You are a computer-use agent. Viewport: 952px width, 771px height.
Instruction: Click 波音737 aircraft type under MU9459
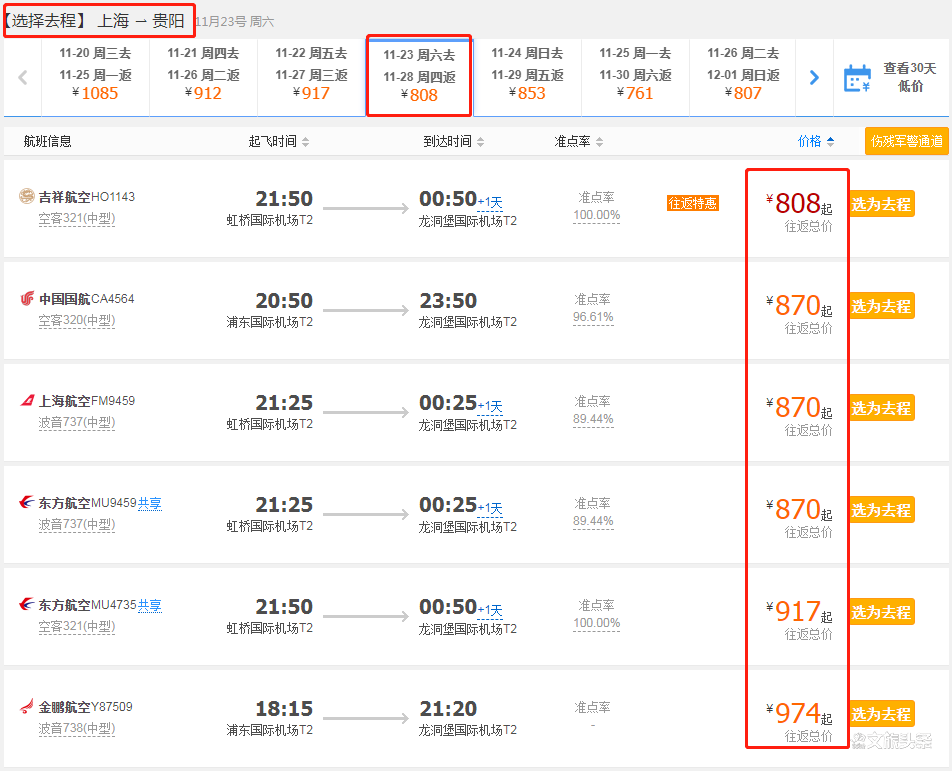pyautogui.click(x=76, y=525)
